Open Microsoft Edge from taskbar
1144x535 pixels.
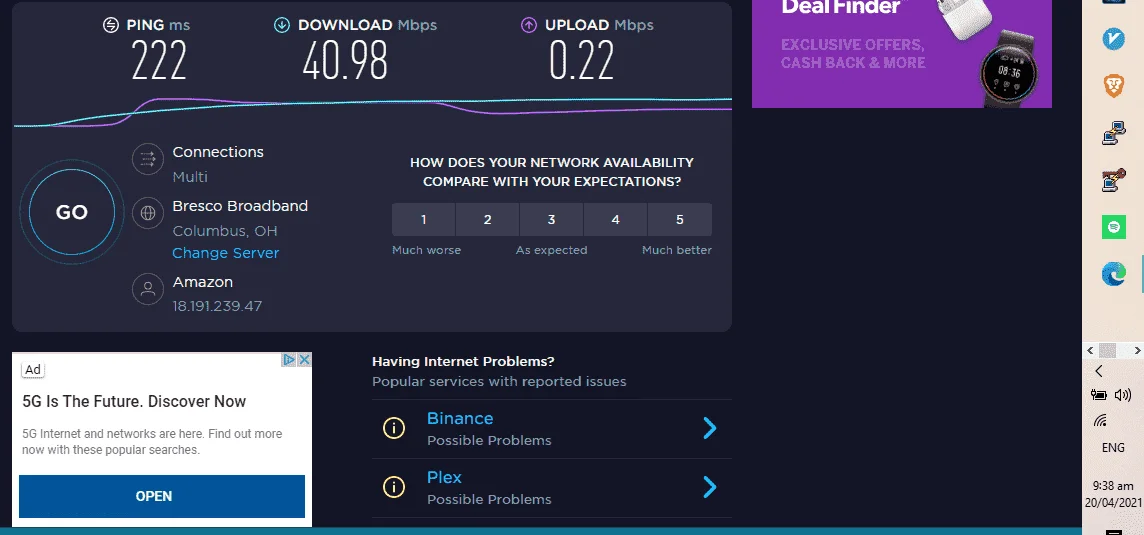click(1113, 274)
